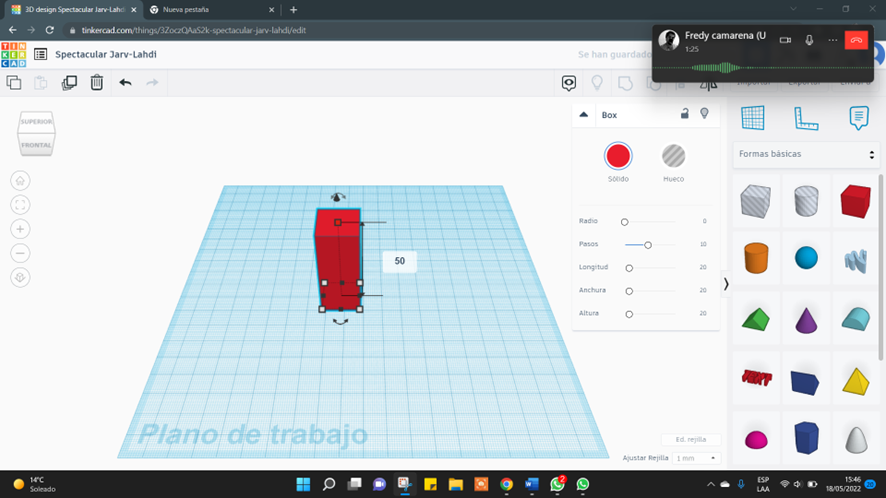End the call with Fredy camarena
The height and width of the screenshot is (498, 886).
856,40
